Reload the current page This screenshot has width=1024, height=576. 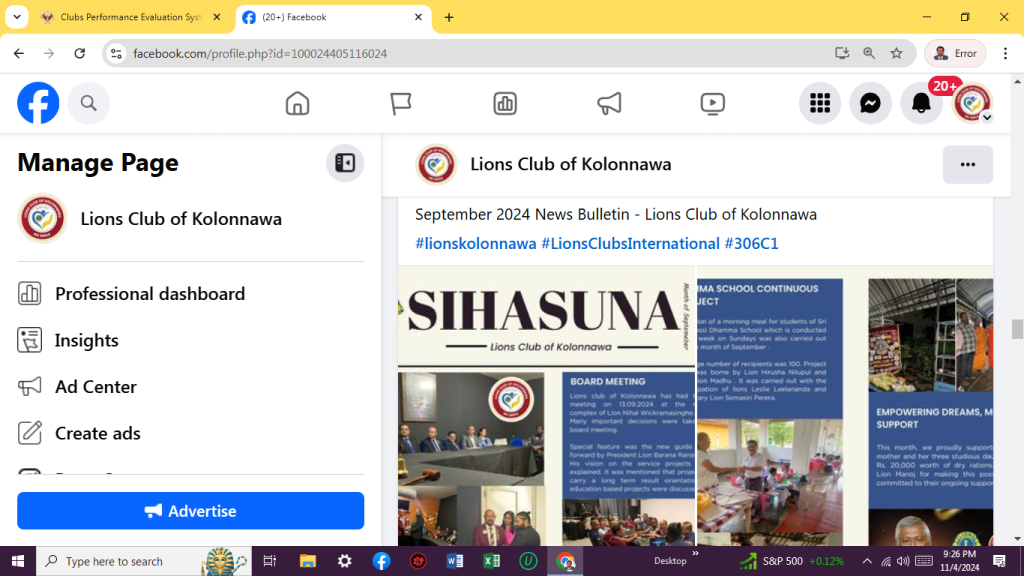pyautogui.click(x=80, y=54)
